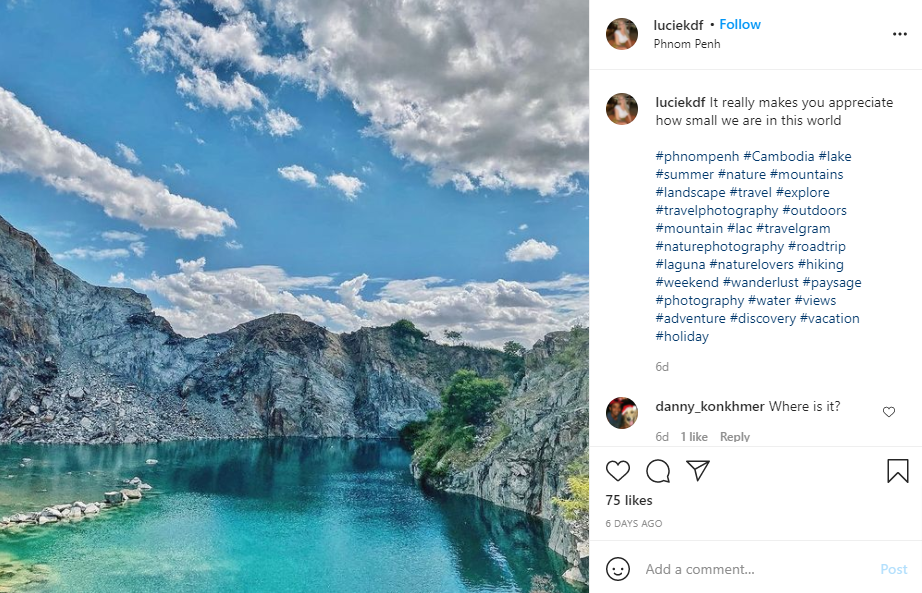This screenshot has height=593, width=922.
Task: Like danny_konkhmer's comment with small heart
Action: point(889,412)
